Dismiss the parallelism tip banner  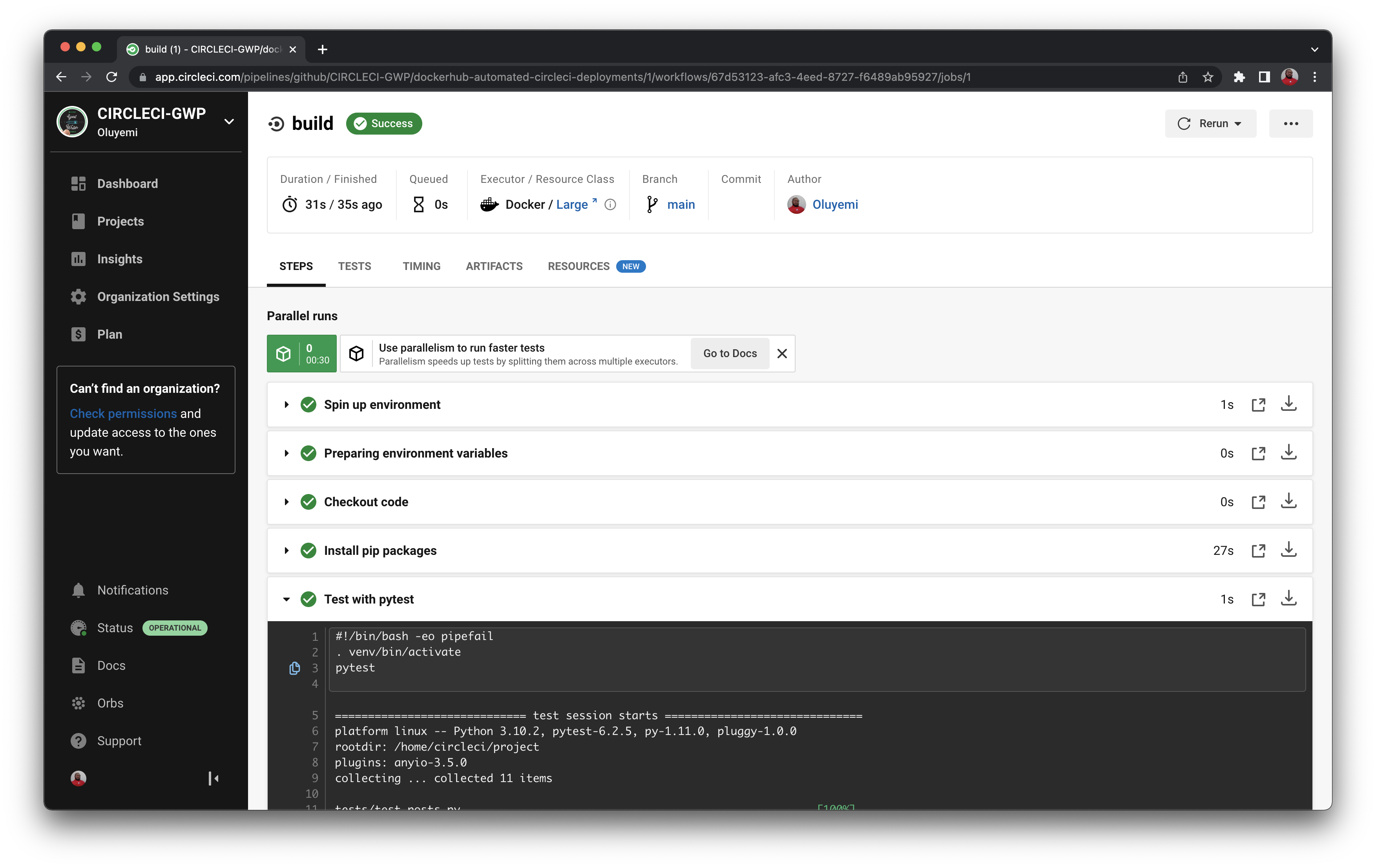click(x=782, y=353)
